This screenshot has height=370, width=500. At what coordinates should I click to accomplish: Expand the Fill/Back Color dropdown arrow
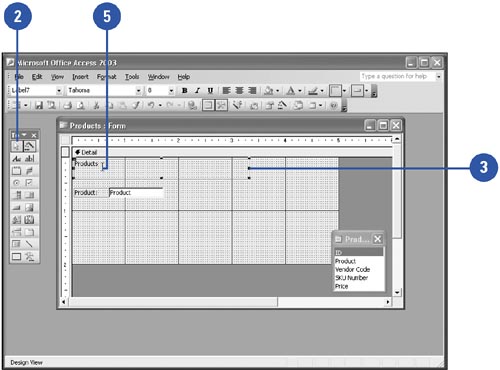(277, 91)
